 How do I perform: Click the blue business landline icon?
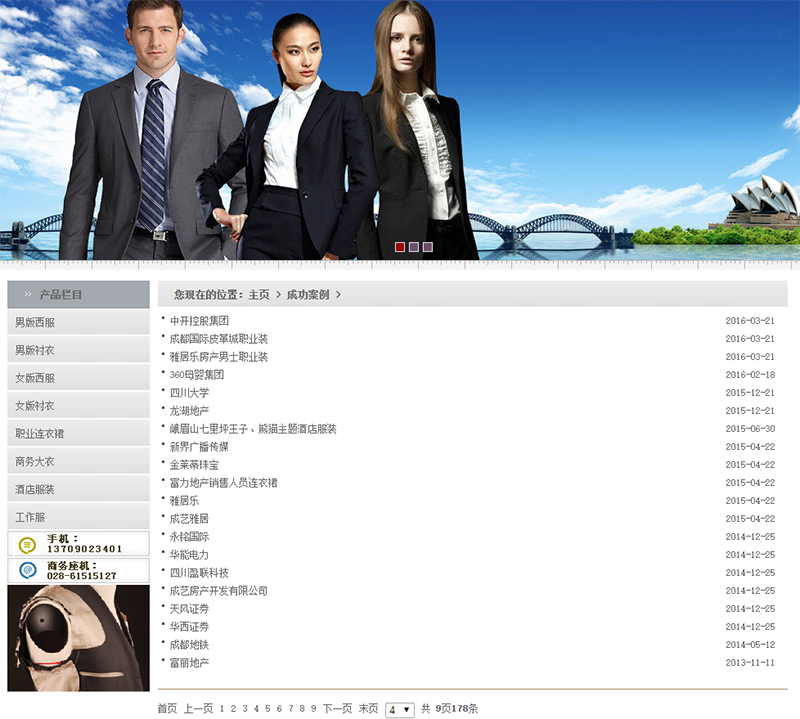pyautogui.click(x=27, y=571)
